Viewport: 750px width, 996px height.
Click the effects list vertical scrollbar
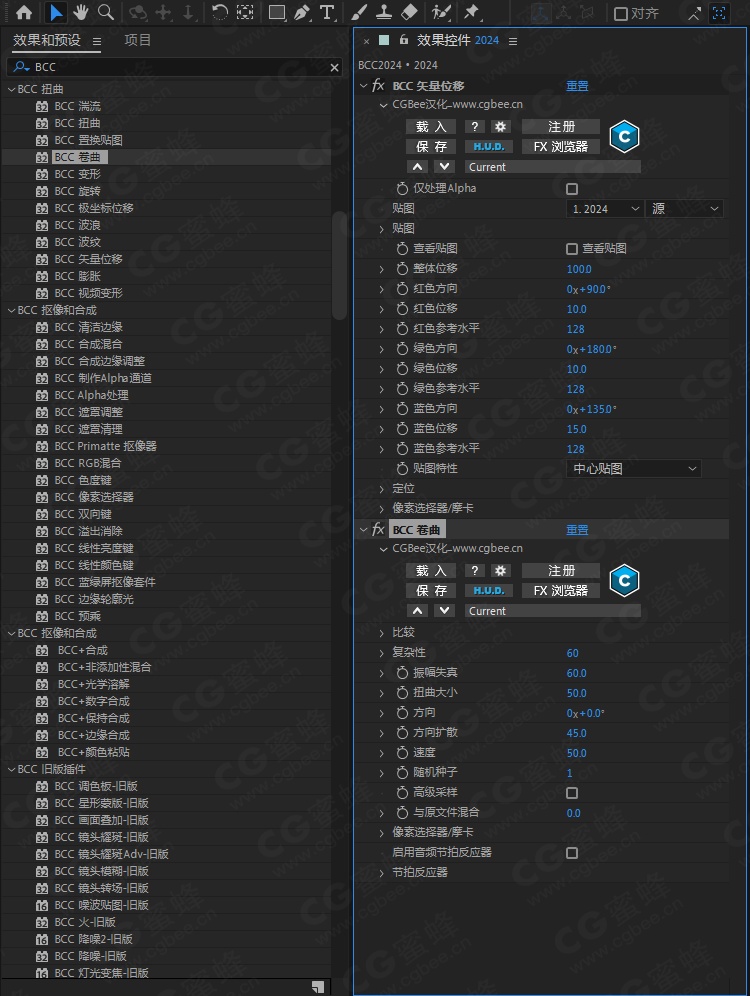[x=338, y=266]
